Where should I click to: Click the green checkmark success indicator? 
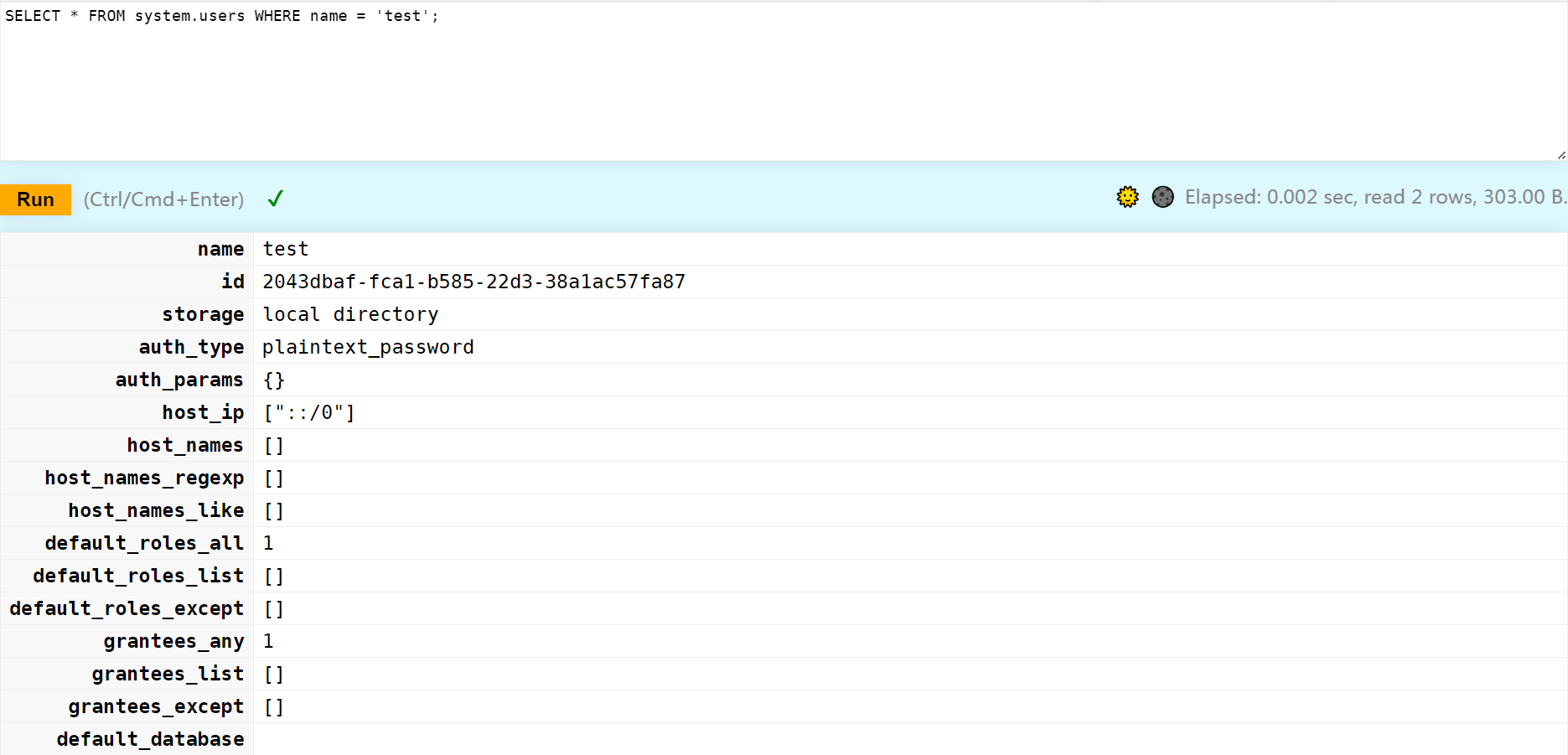click(275, 199)
